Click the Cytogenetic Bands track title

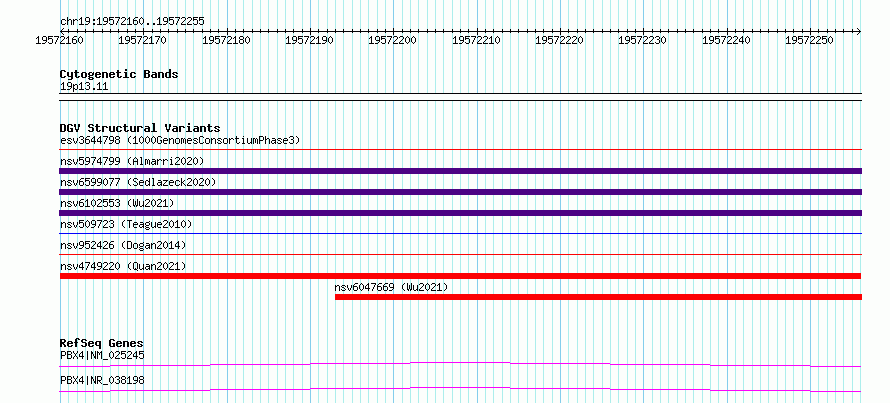(x=119, y=74)
